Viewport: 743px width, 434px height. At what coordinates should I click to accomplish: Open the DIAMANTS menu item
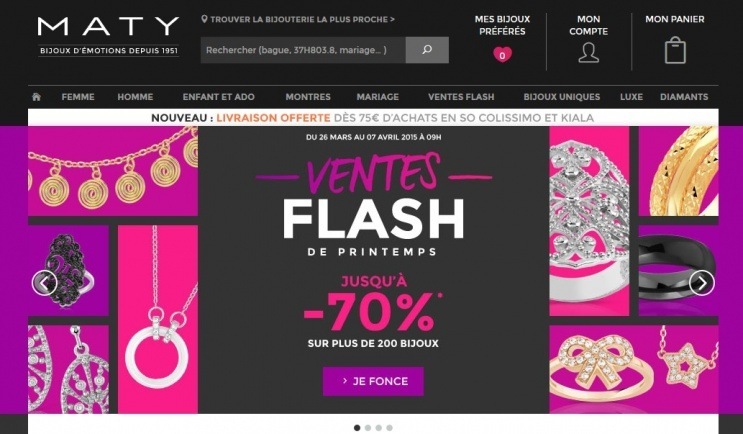(x=684, y=97)
